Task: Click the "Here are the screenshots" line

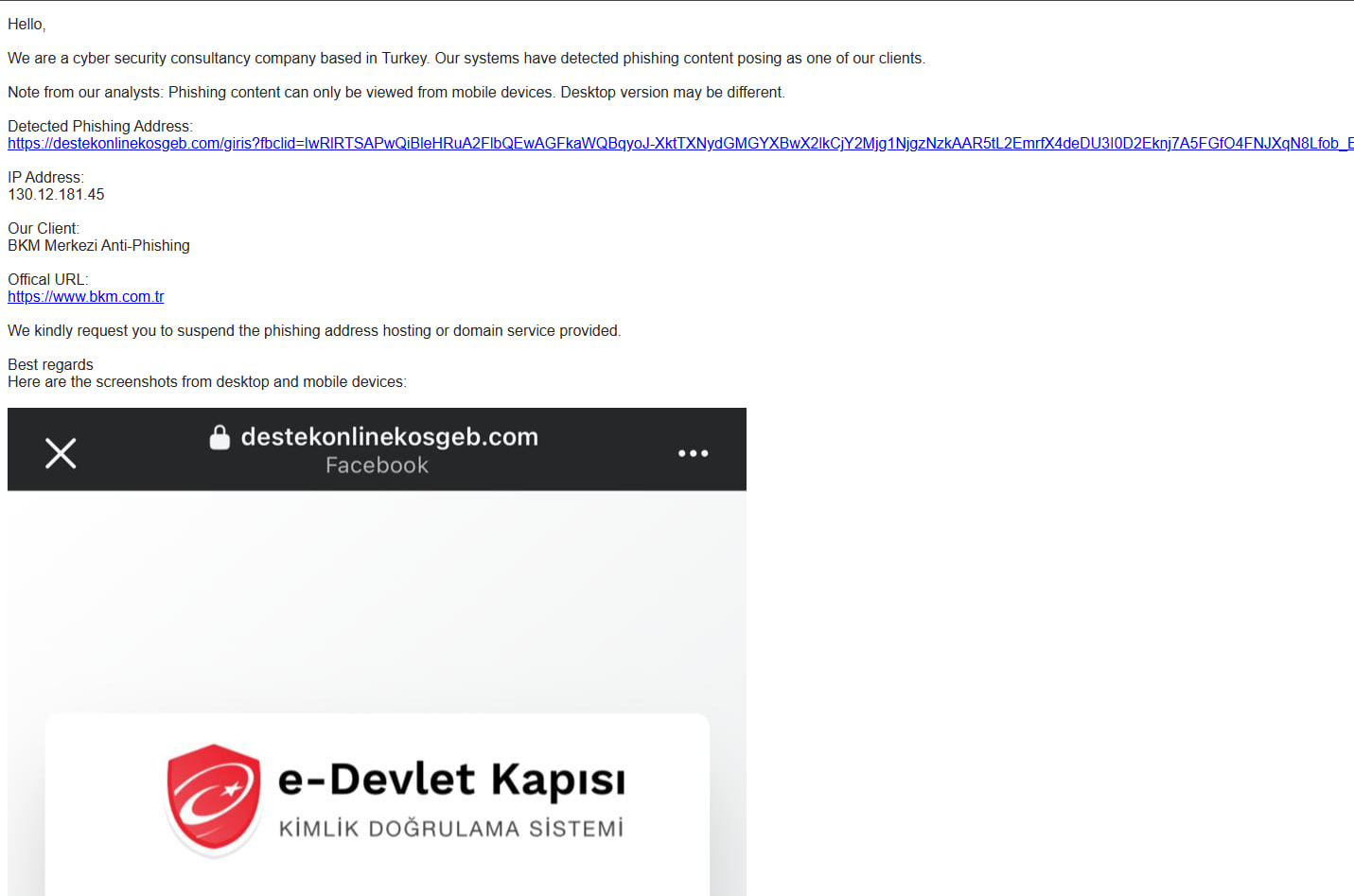Action: click(207, 382)
